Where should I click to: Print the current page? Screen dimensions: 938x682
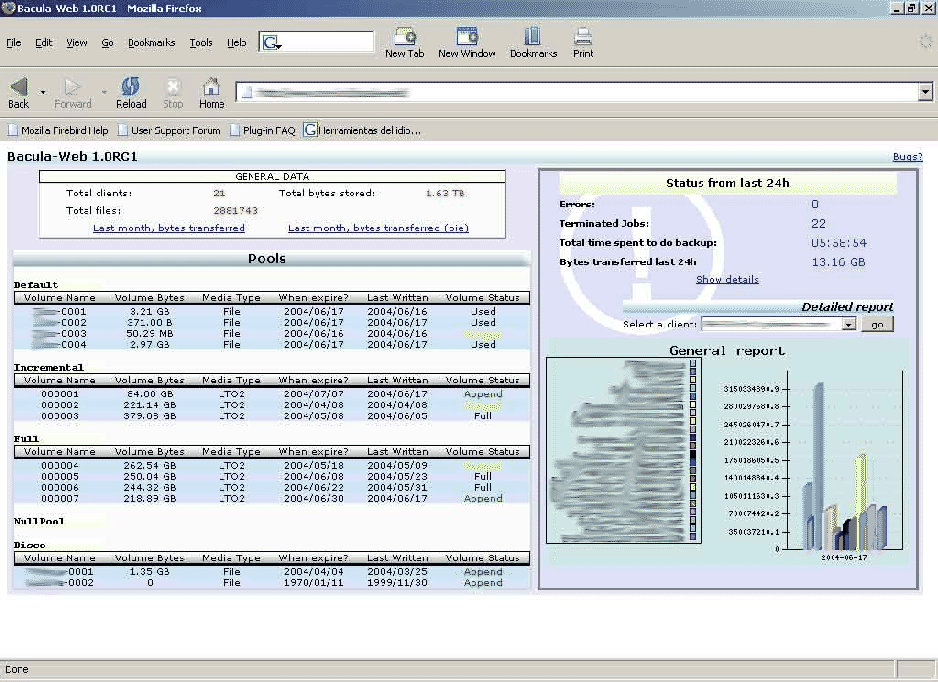(583, 42)
